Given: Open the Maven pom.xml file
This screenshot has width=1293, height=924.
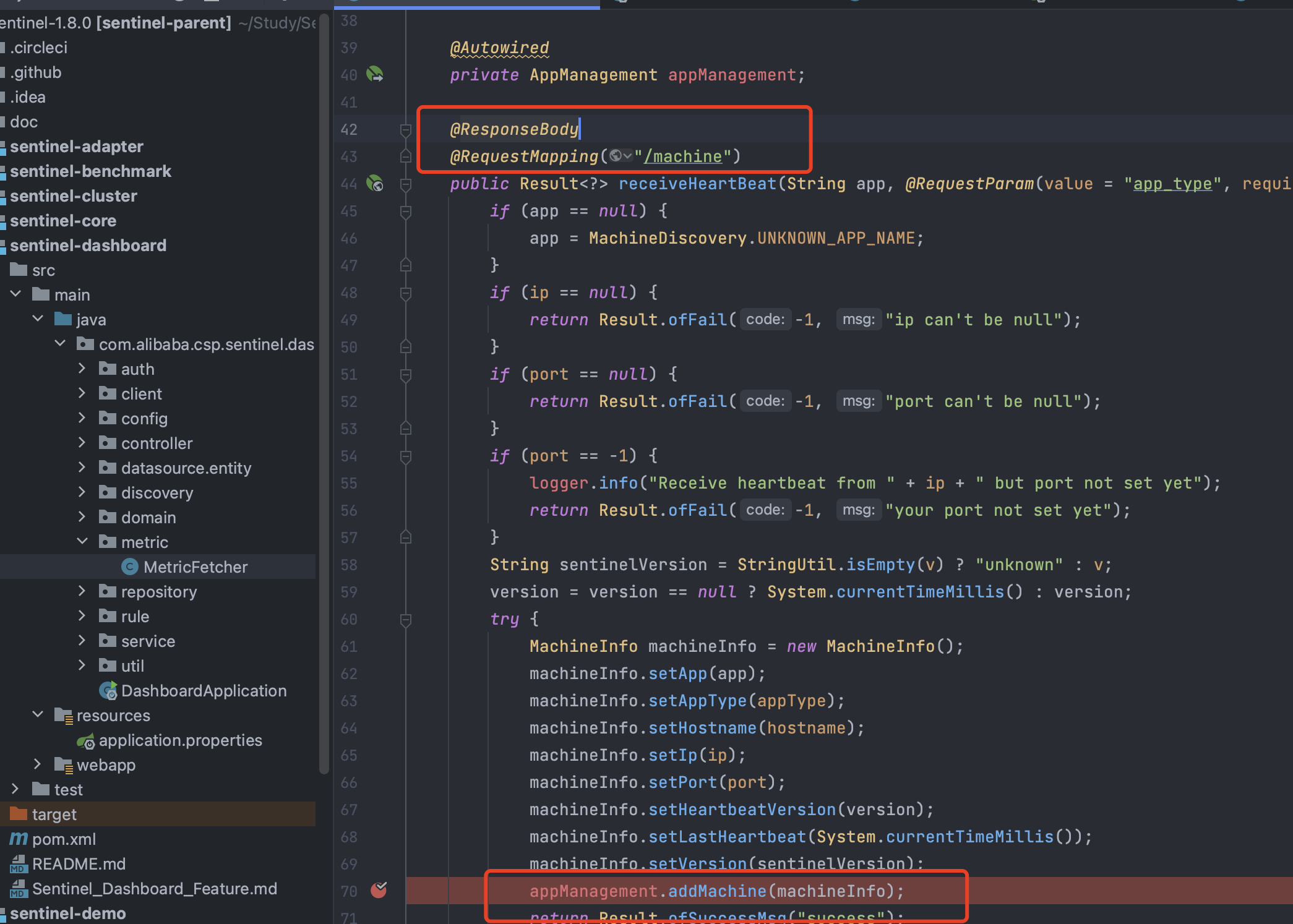Looking at the screenshot, I should tap(64, 839).
